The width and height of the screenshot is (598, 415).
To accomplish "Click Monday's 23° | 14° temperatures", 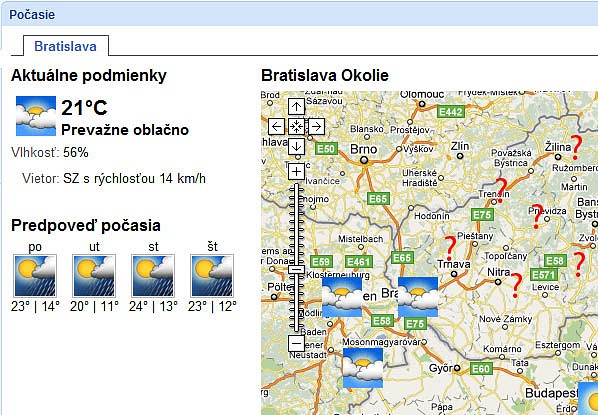I will pyautogui.click(x=35, y=306).
